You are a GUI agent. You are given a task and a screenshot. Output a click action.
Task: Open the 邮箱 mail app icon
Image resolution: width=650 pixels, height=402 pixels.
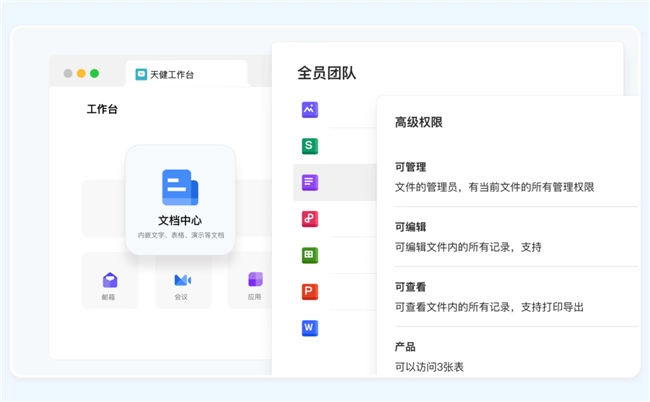coord(109,280)
